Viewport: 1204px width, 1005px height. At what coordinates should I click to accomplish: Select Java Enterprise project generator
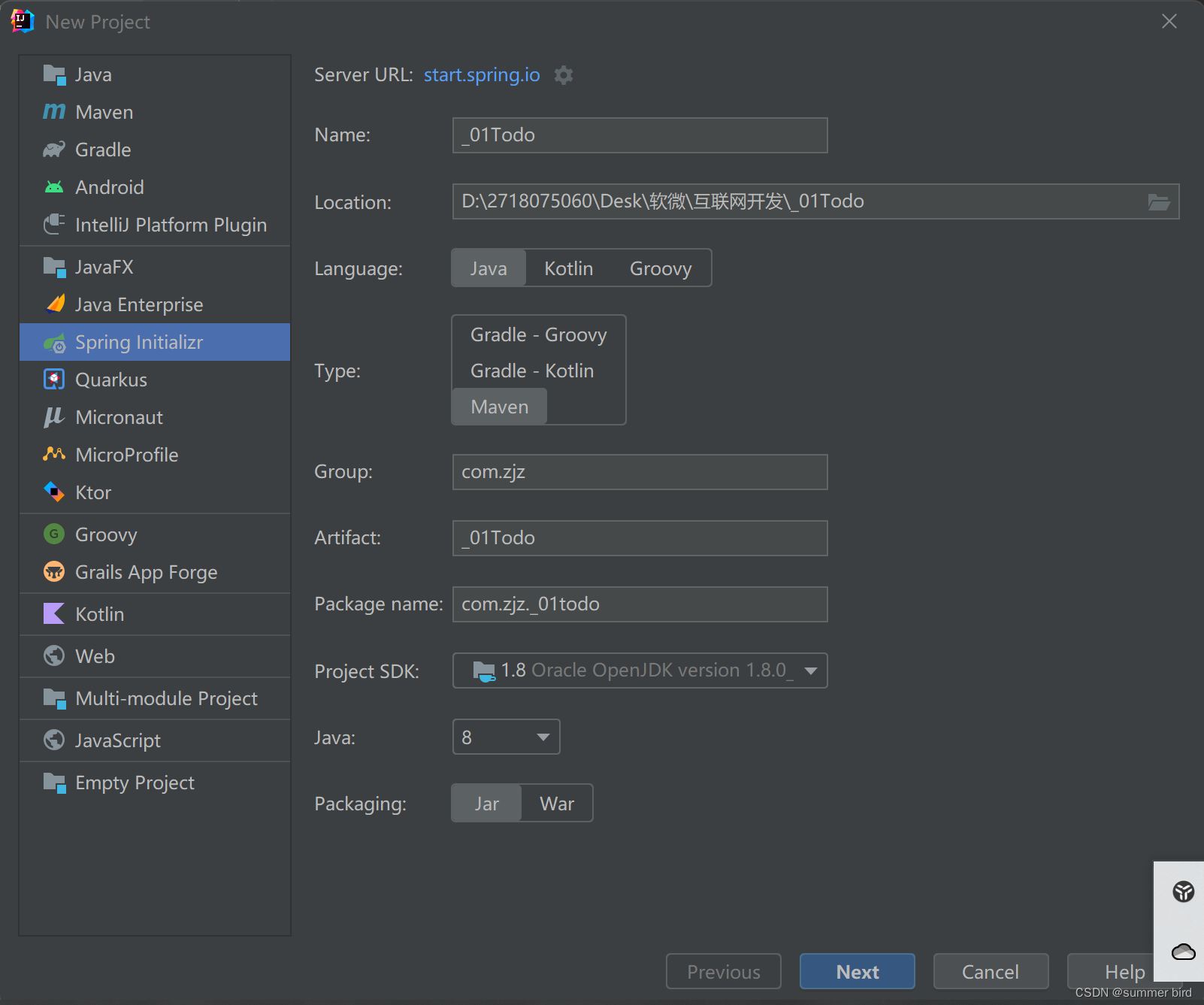point(155,304)
